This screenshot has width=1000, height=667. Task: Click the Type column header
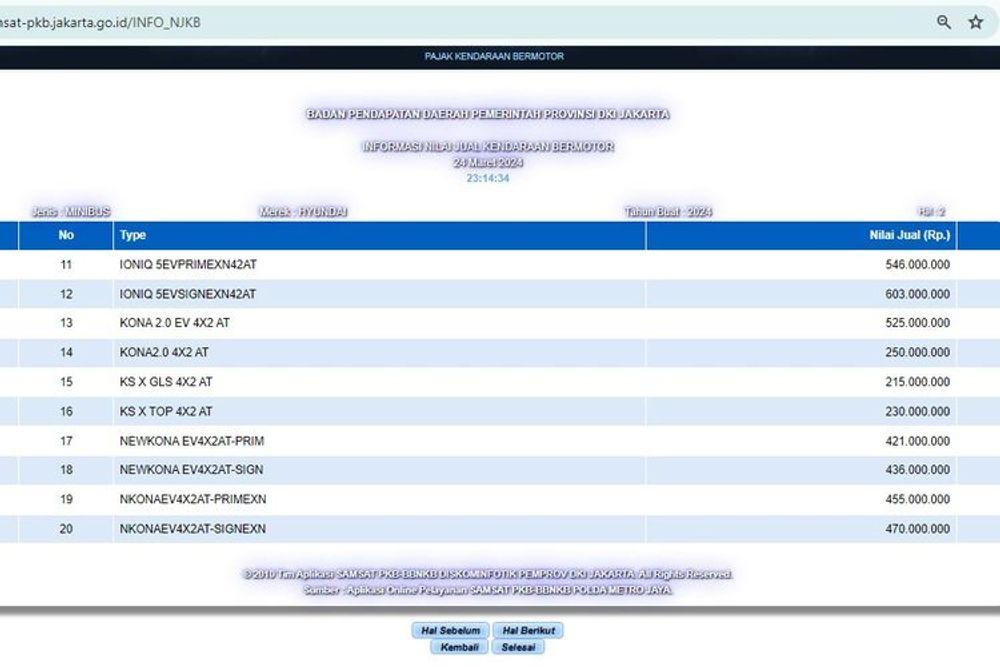[133, 236]
